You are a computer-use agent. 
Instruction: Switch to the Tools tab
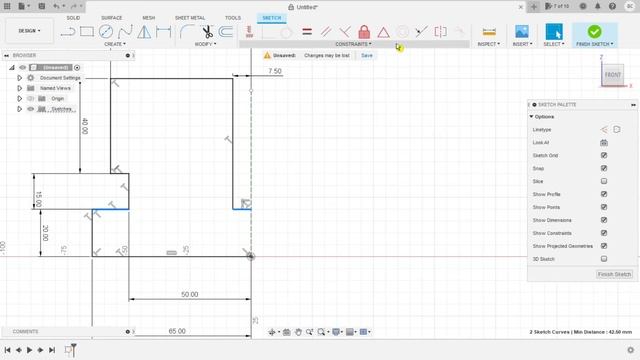[x=233, y=18]
